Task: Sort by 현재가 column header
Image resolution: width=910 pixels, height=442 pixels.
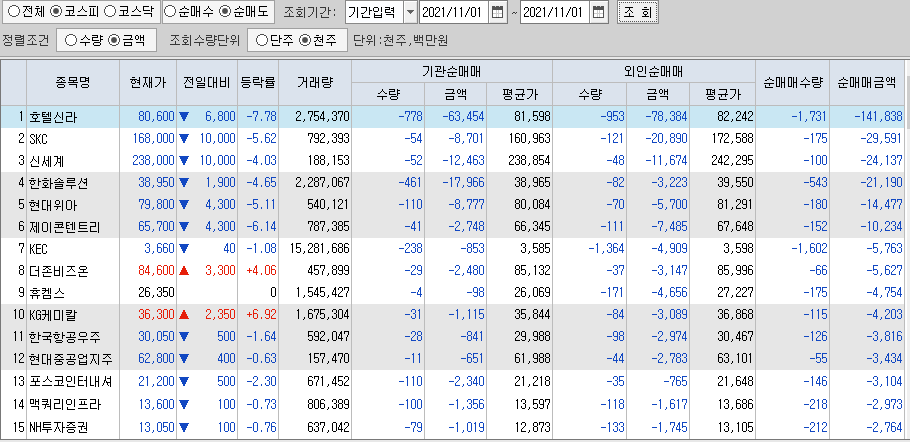Action: pyautogui.click(x=148, y=82)
